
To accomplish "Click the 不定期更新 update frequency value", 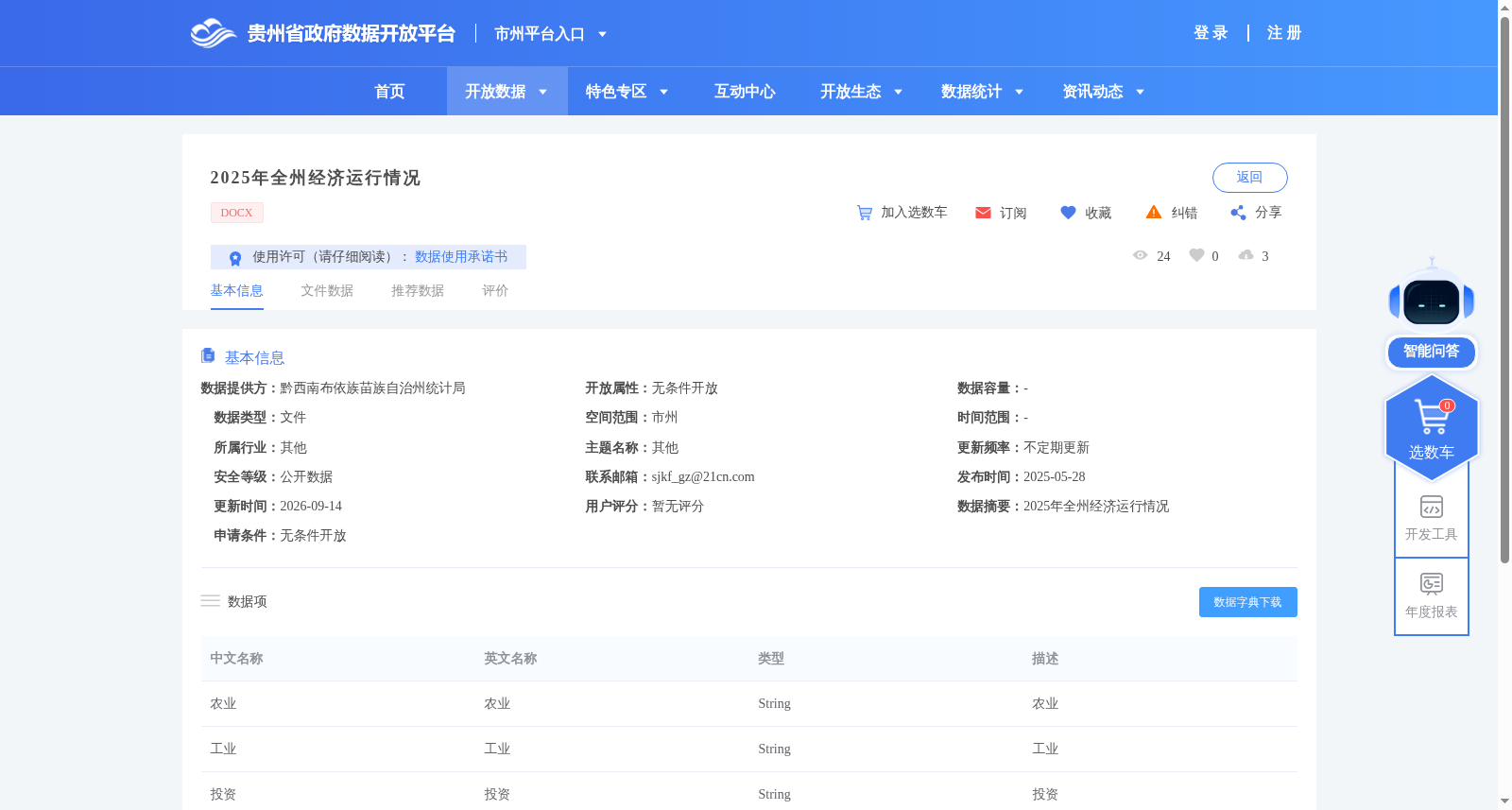I will click(x=1057, y=448).
